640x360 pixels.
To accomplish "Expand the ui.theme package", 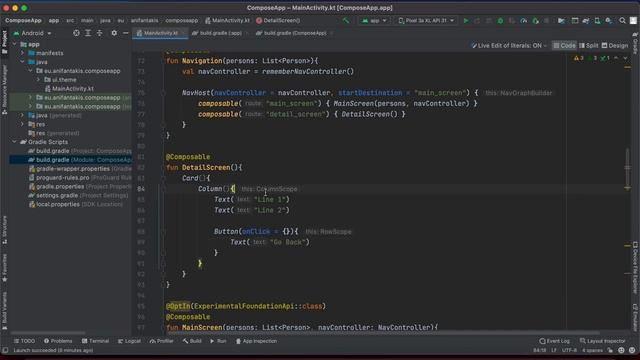I will 38,80.
